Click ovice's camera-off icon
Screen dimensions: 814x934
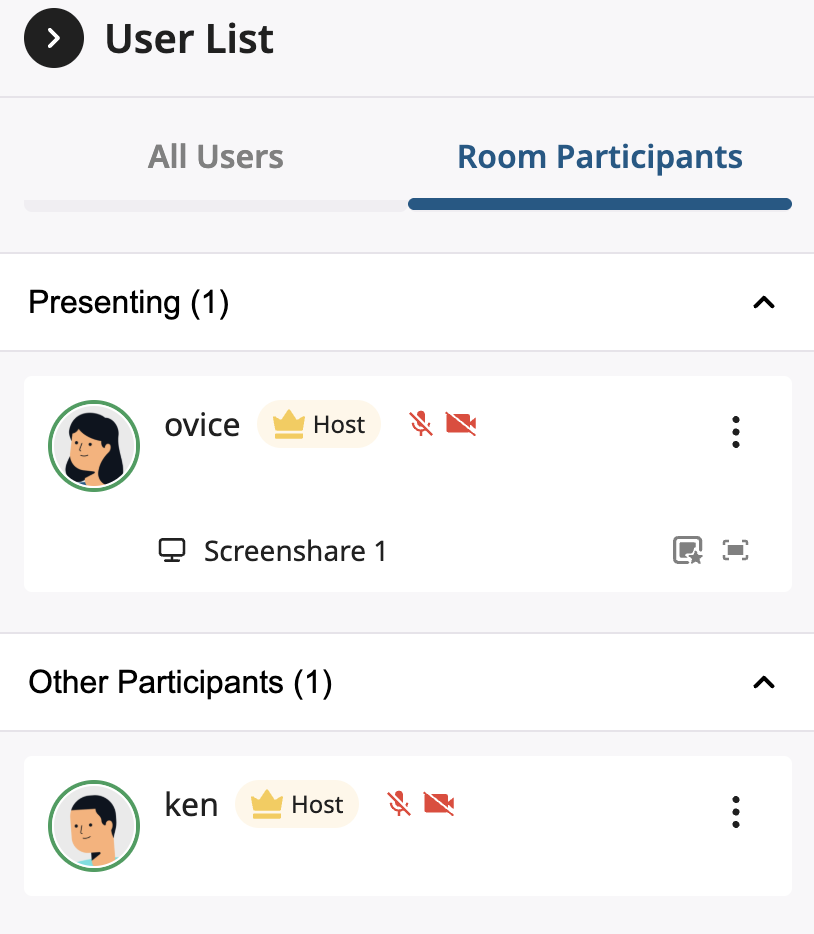pos(461,424)
